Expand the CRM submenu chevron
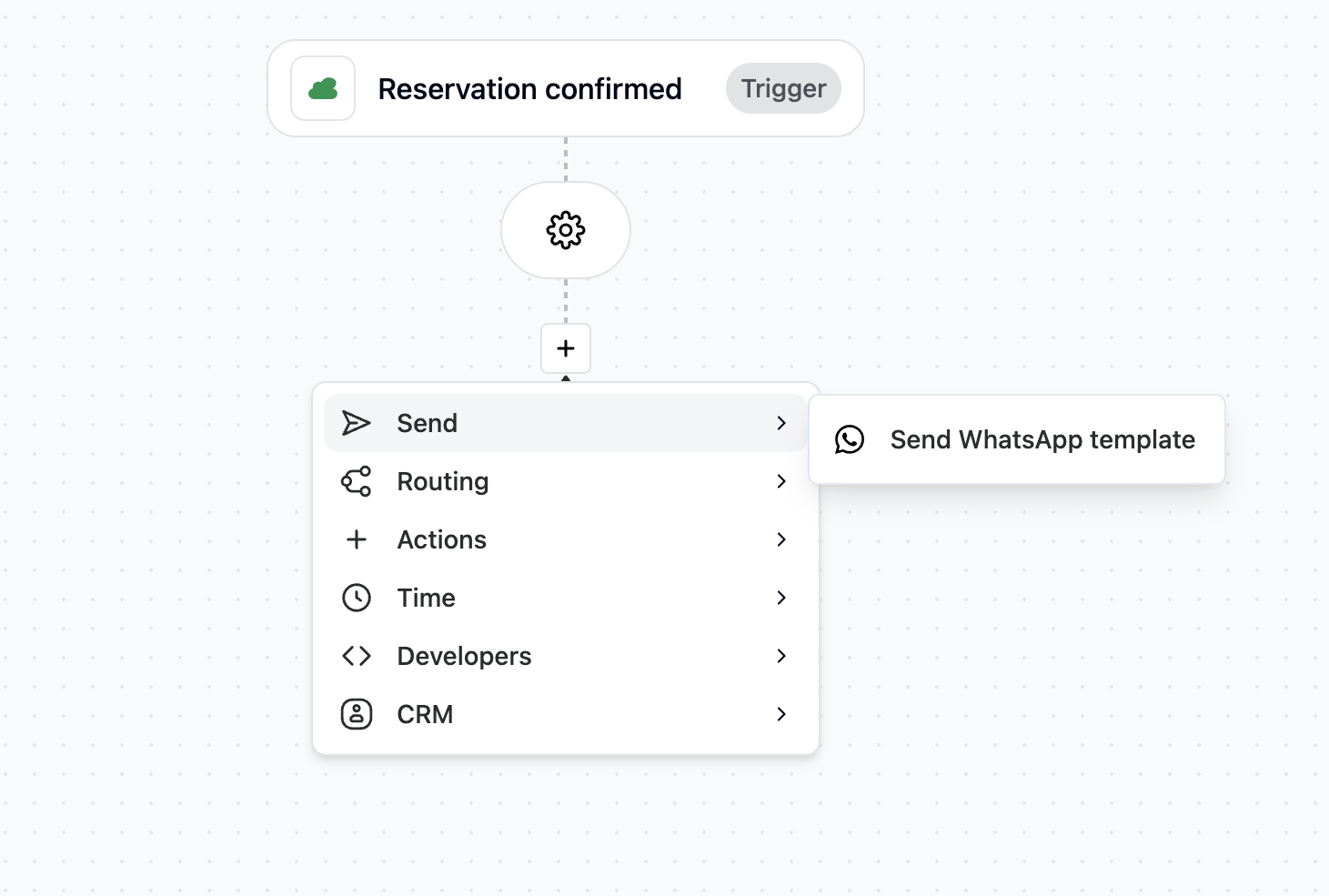The height and width of the screenshot is (896, 1329). pyautogui.click(x=781, y=714)
